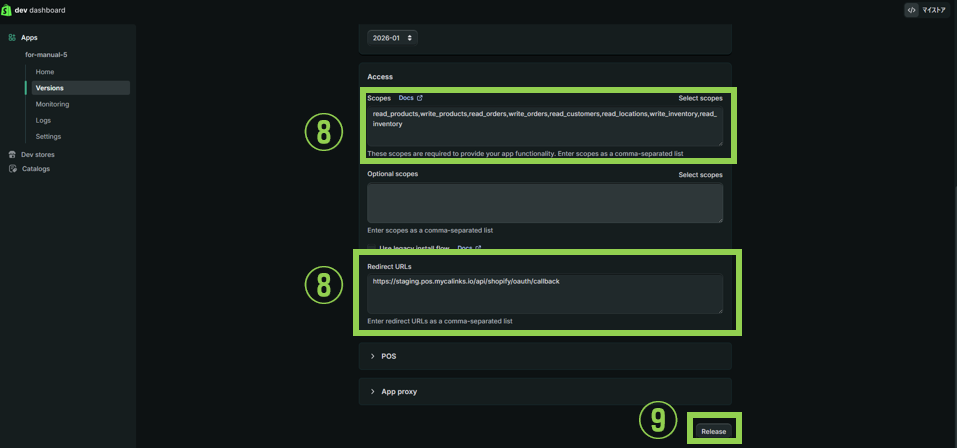Click Select scopes for required Scopes

(x=699, y=98)
